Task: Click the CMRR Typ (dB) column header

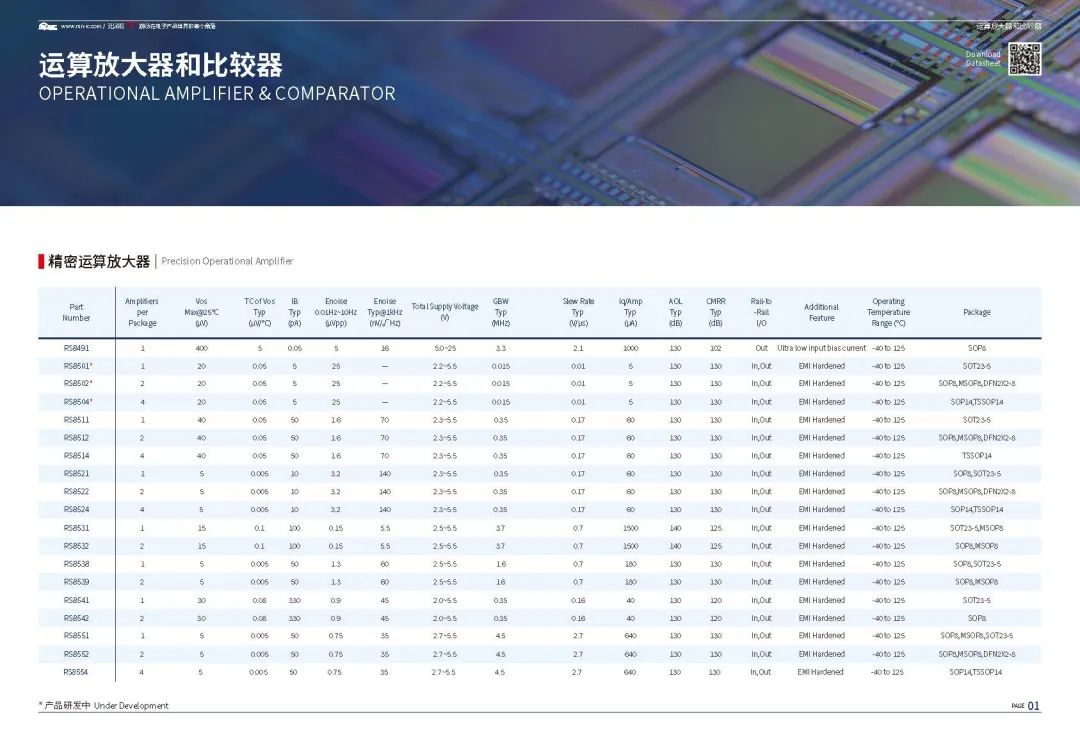Action: click(x=716, y=312)
